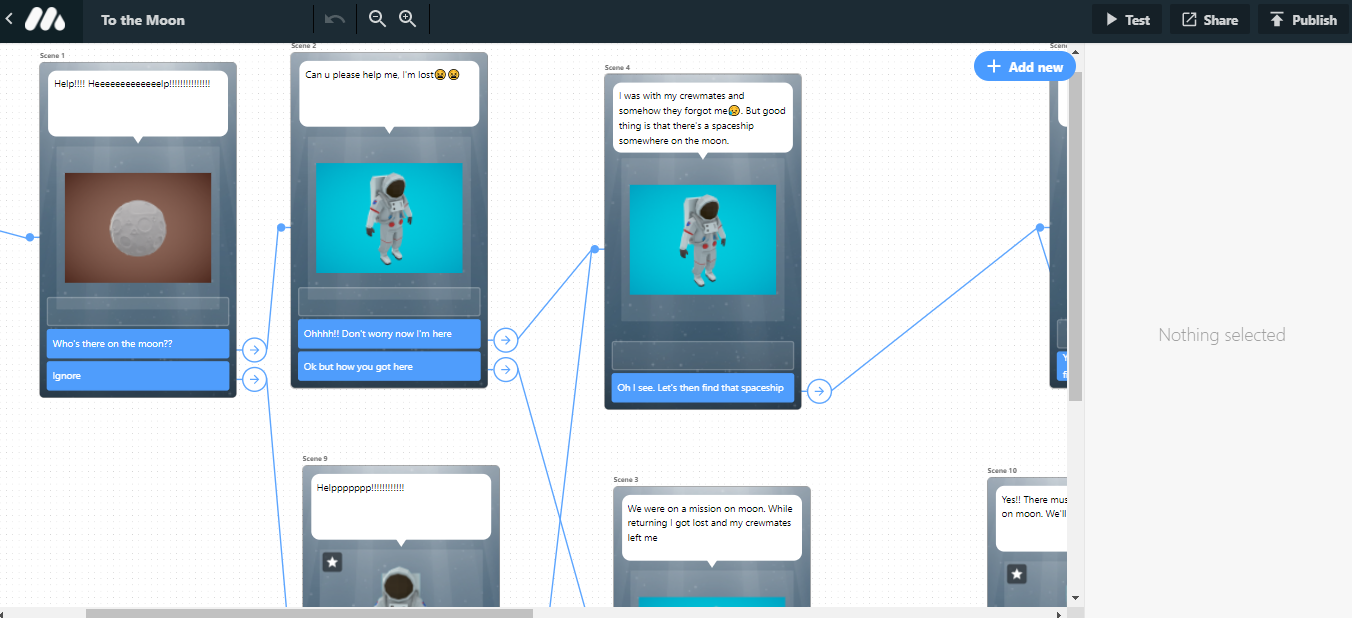Select the "Who's there on the moon??" choice
The image size is (1352, 618).
(x=138, y=344)
